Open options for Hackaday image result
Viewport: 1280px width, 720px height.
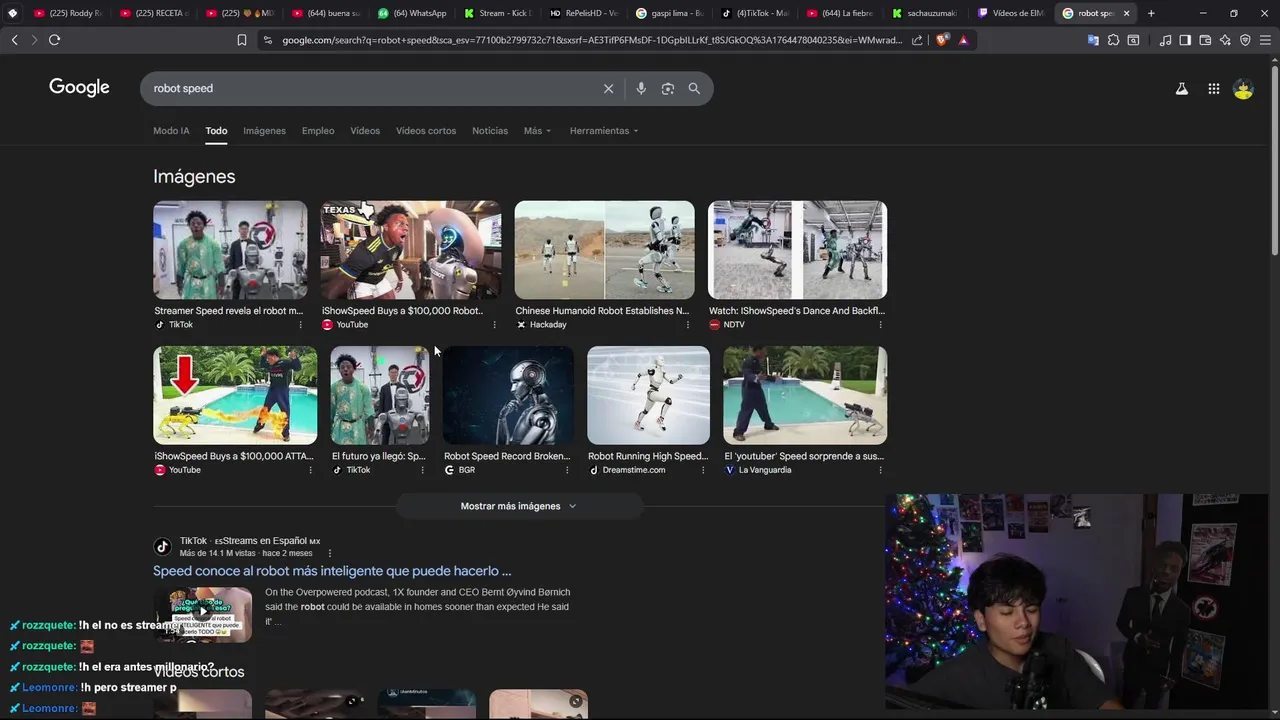click(x=687, y=325)
